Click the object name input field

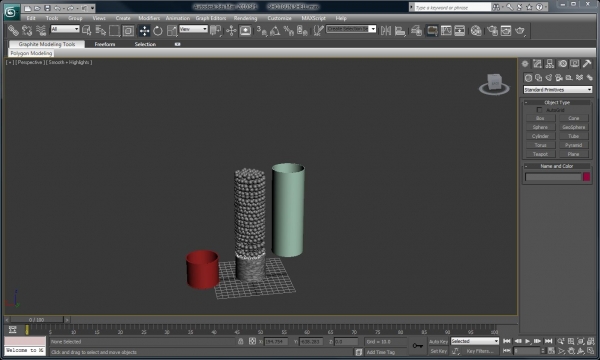[x=553, y=177]
